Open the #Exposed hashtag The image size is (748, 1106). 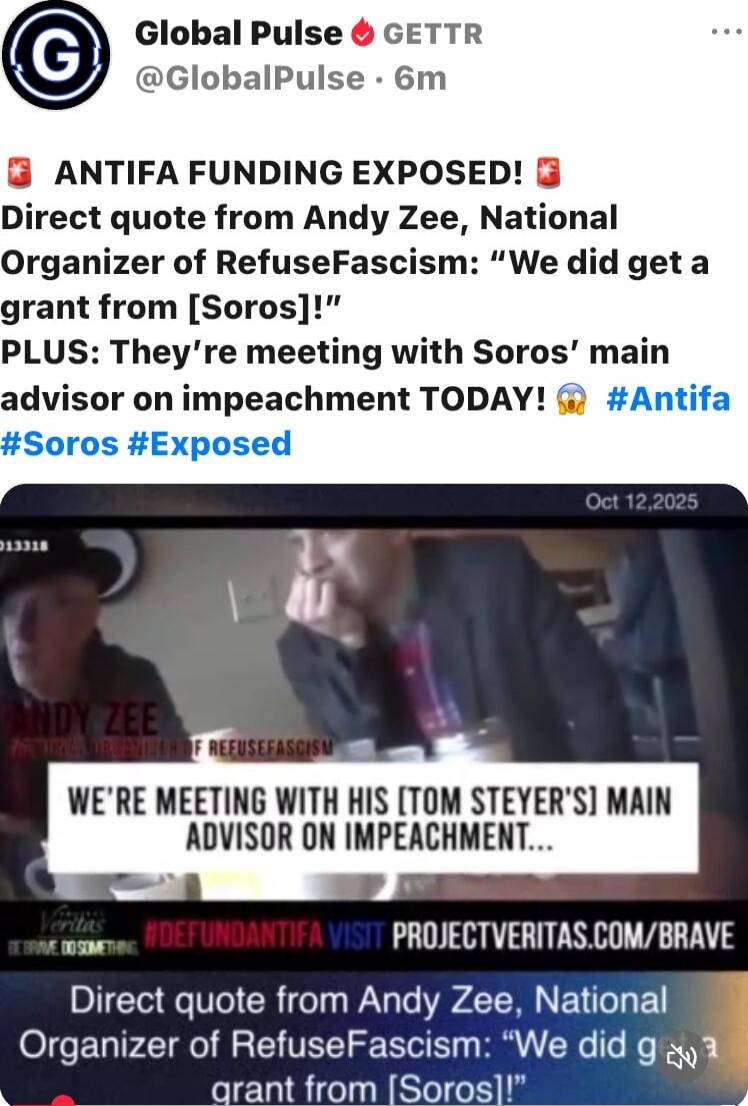pyautogui.click(x=210, y=444)
